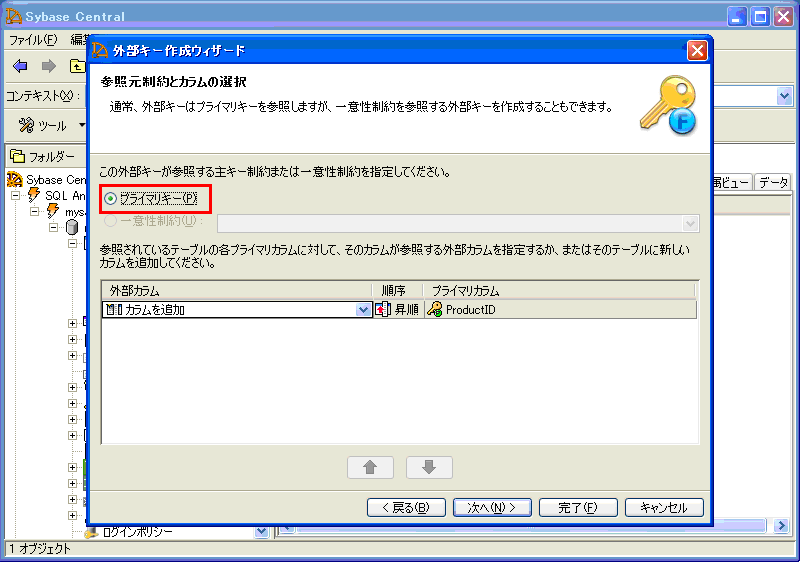Viewport: 800px width, 562px height.
Task: Click the 外部カラム column header
Action: pos(238,290)
